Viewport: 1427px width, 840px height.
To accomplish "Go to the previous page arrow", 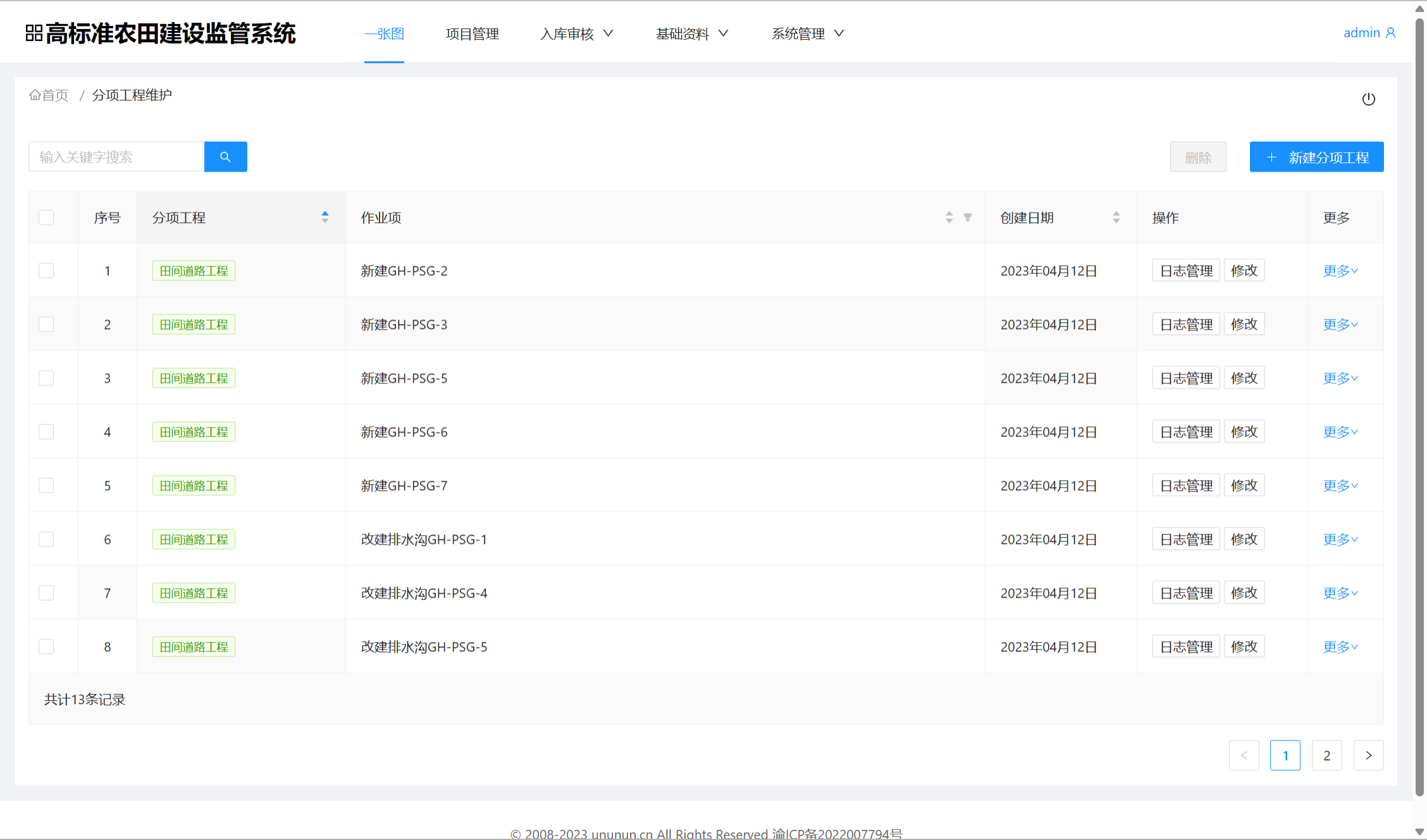I will pos(1244,755).
